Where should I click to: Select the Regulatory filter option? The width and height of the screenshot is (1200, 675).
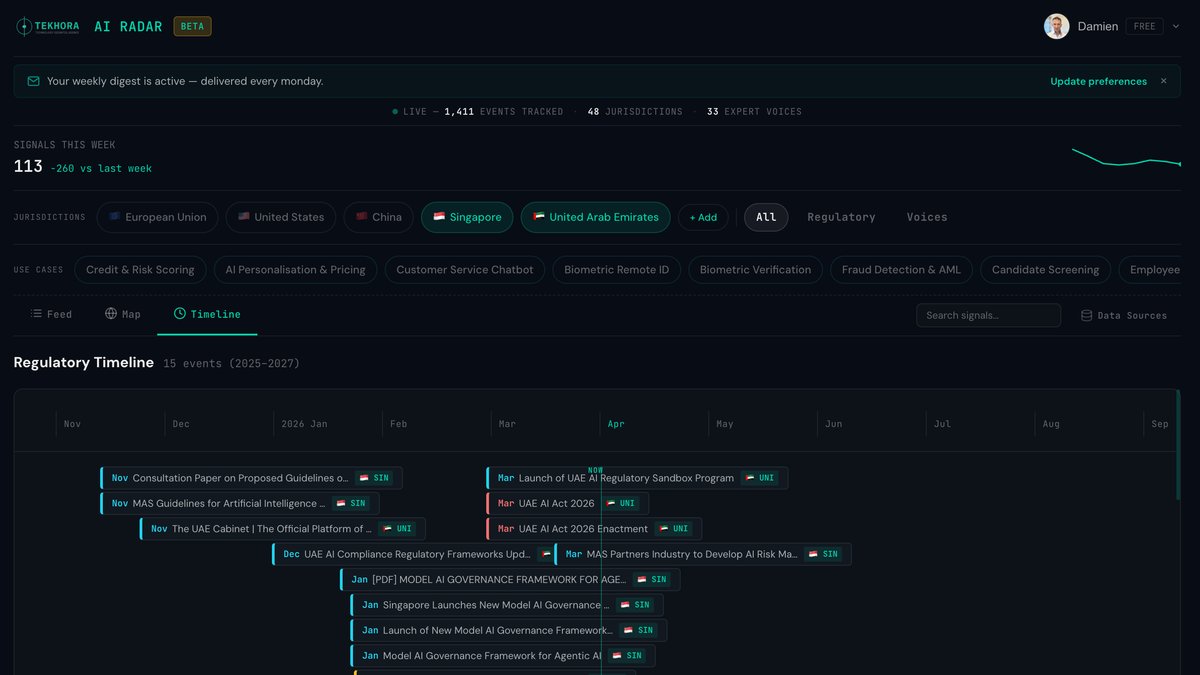point(841,217)
